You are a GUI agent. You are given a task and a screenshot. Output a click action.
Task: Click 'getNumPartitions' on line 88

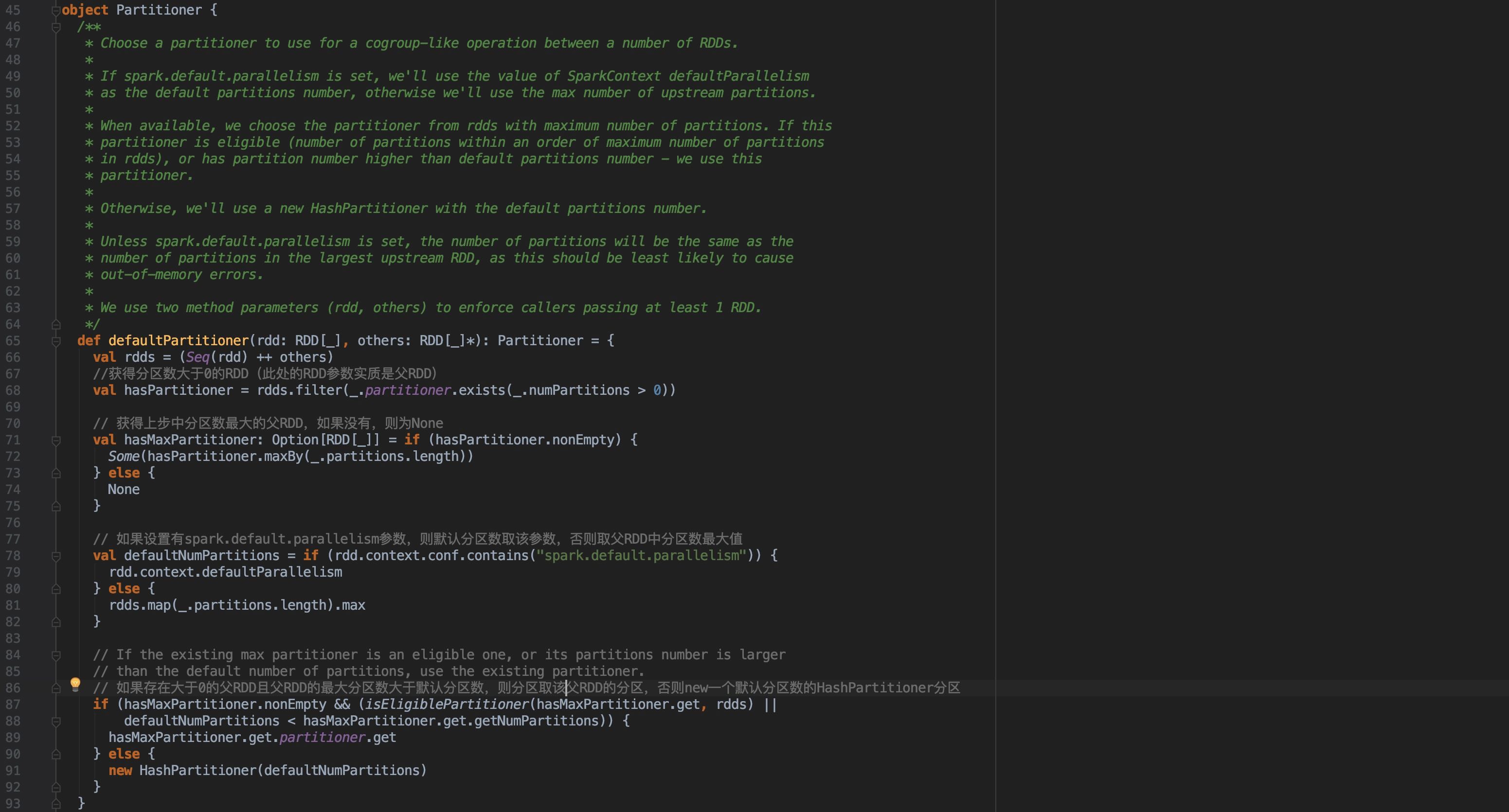click(537, 721)
